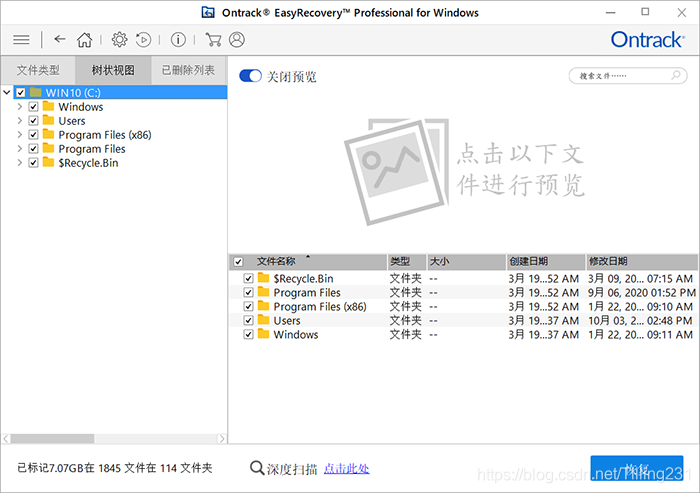Uncheck Program Files (x86) checkbox in tree

click(33, 134)
